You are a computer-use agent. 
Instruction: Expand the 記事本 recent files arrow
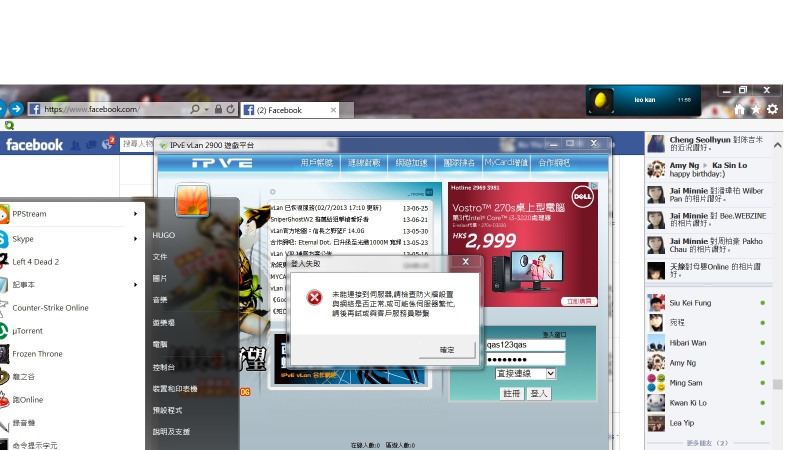pos(135,285)
